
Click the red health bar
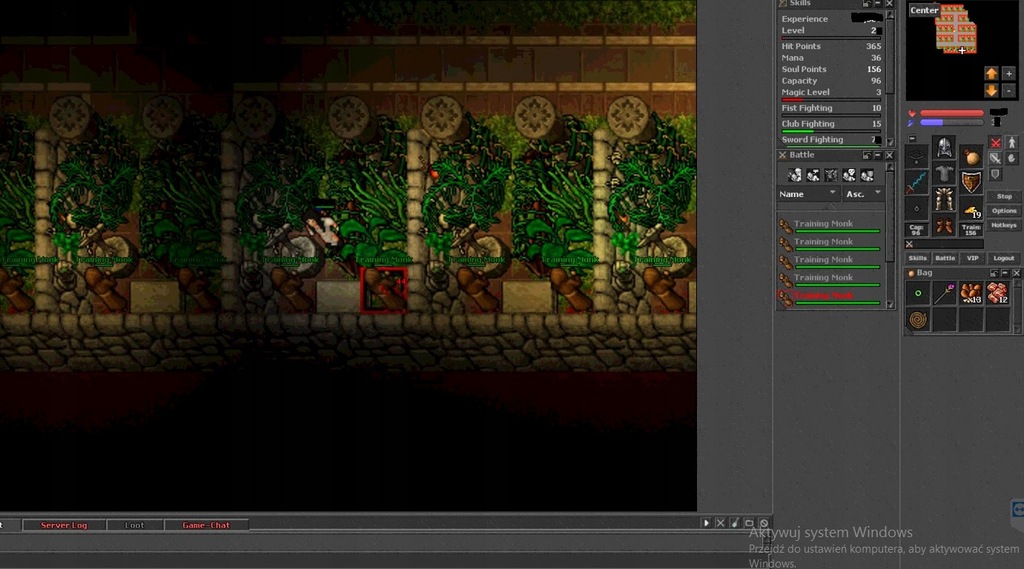coord(952,114)
